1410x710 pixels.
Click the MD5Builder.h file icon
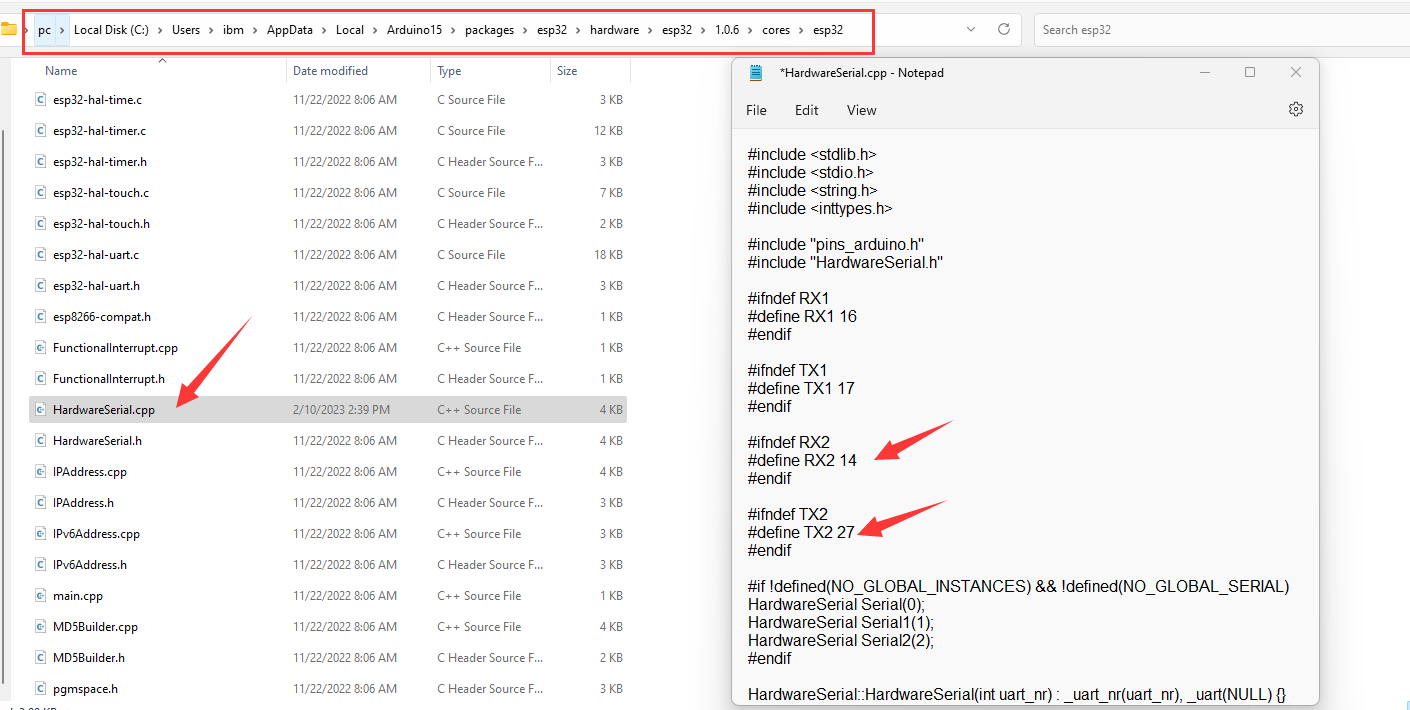tap(40, 658)
